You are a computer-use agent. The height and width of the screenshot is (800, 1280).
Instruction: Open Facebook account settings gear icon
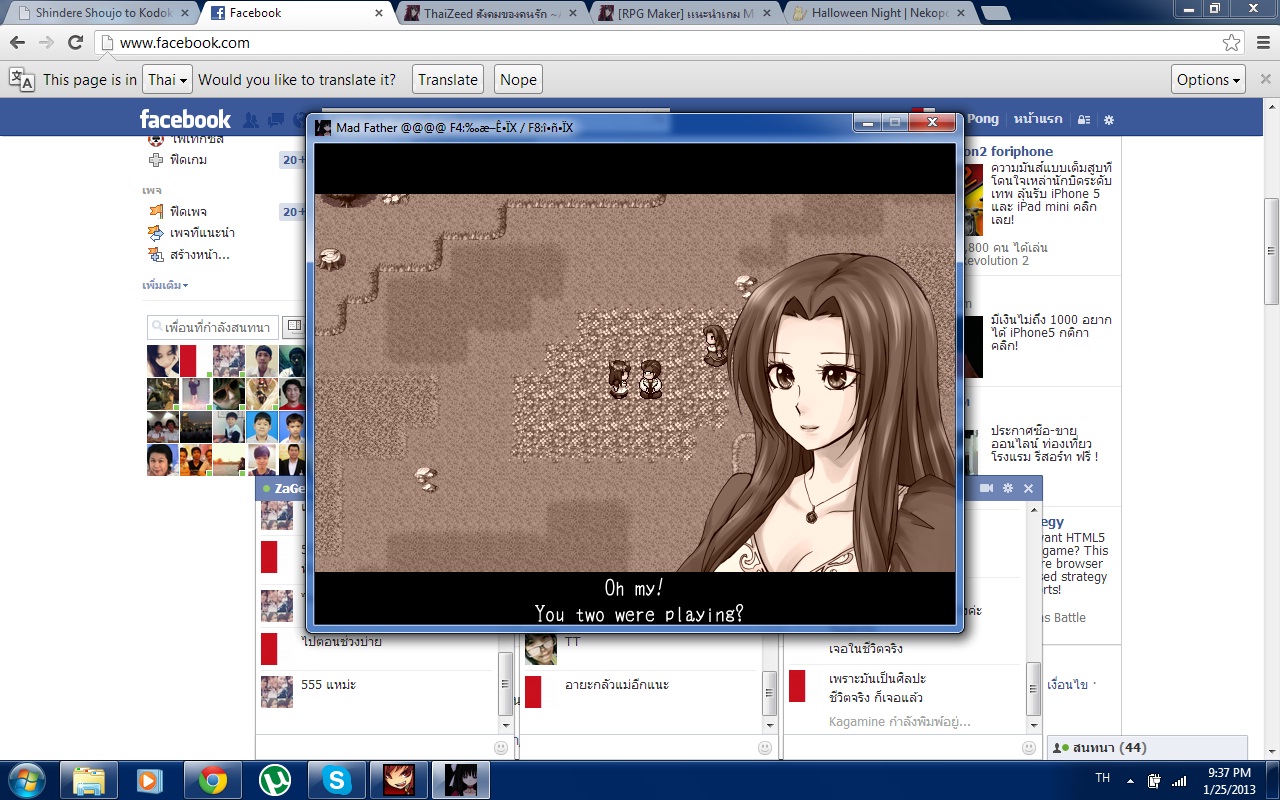point(1108,119)
